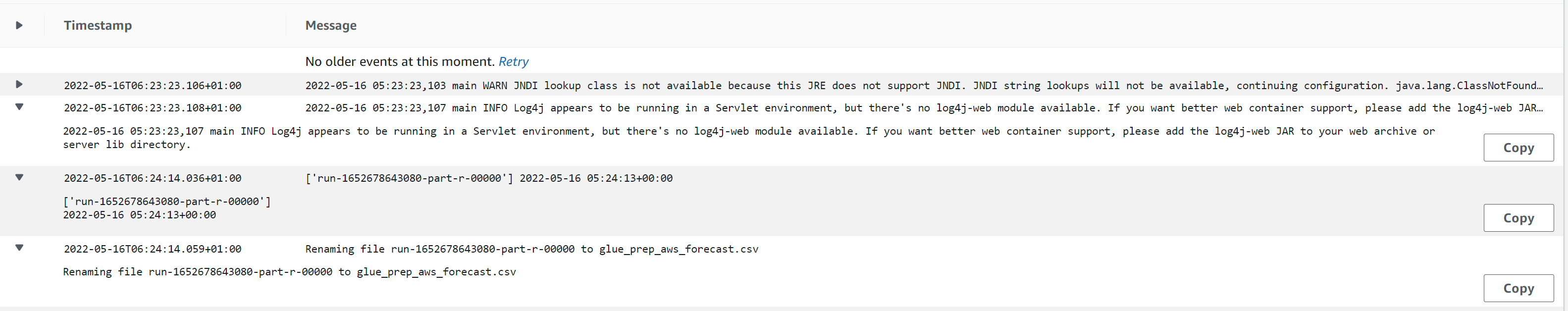Select timestamp 2022-05-16T06:24:14.036+01:00
The height and width of the screenshot is (311, 1568).
point(152,178)
